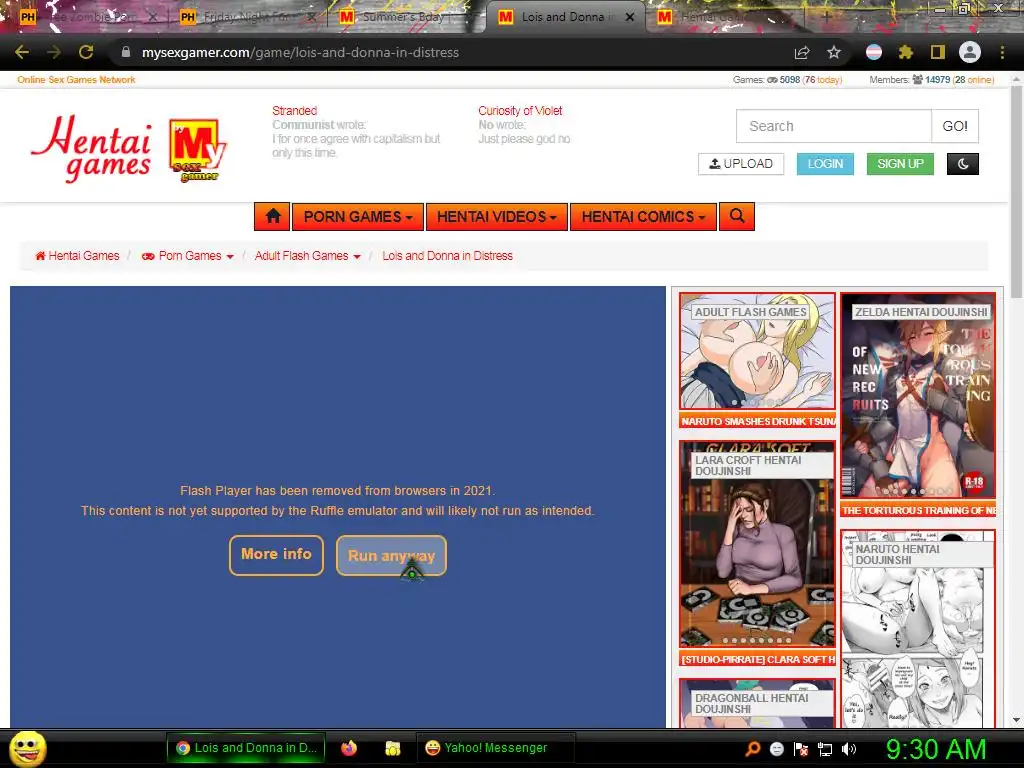Click the 9:30 AM taskbar clock
Screen dimensions: 1024x768
tap(936, 749)
